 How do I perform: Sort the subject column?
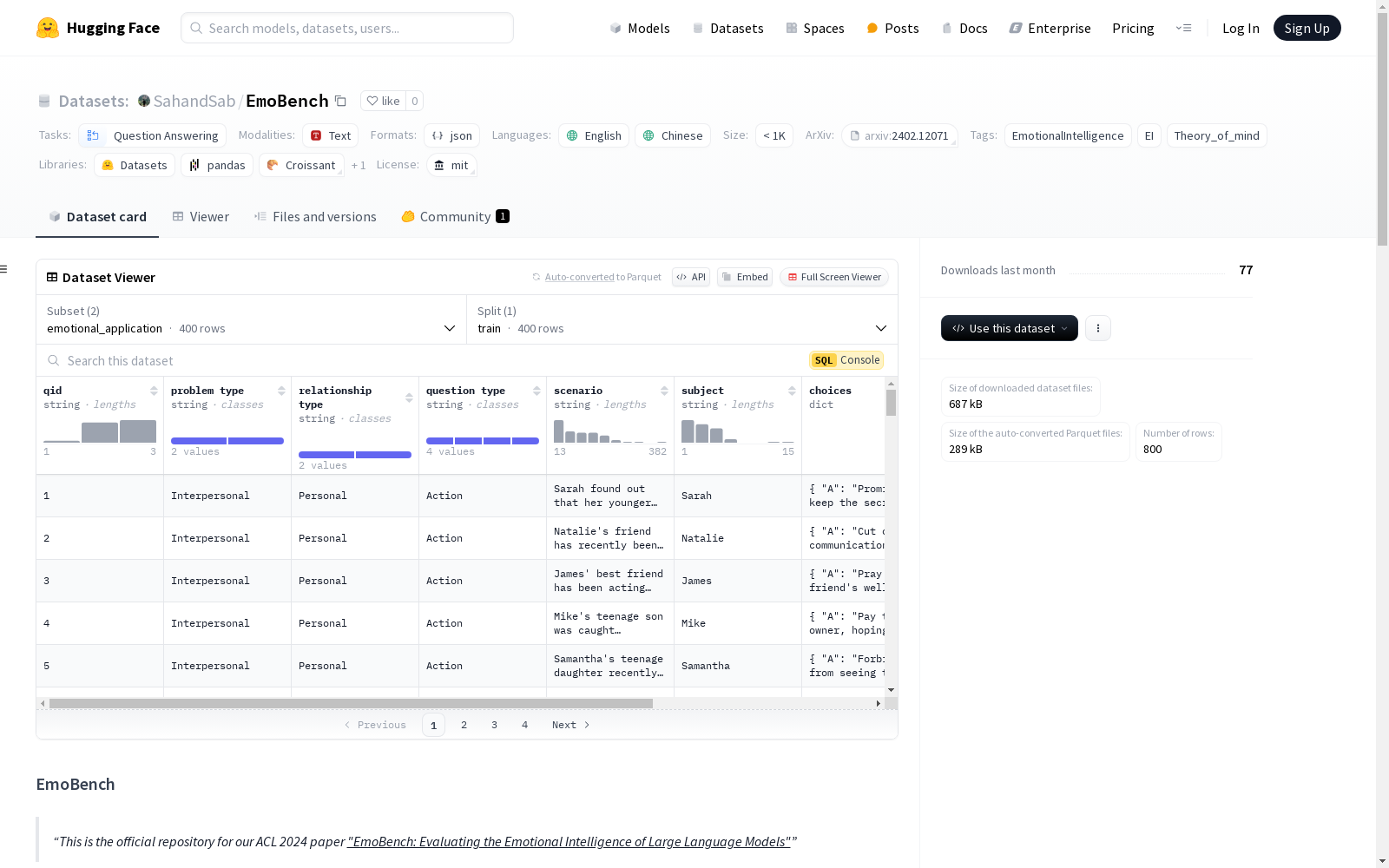coord(792,391)
